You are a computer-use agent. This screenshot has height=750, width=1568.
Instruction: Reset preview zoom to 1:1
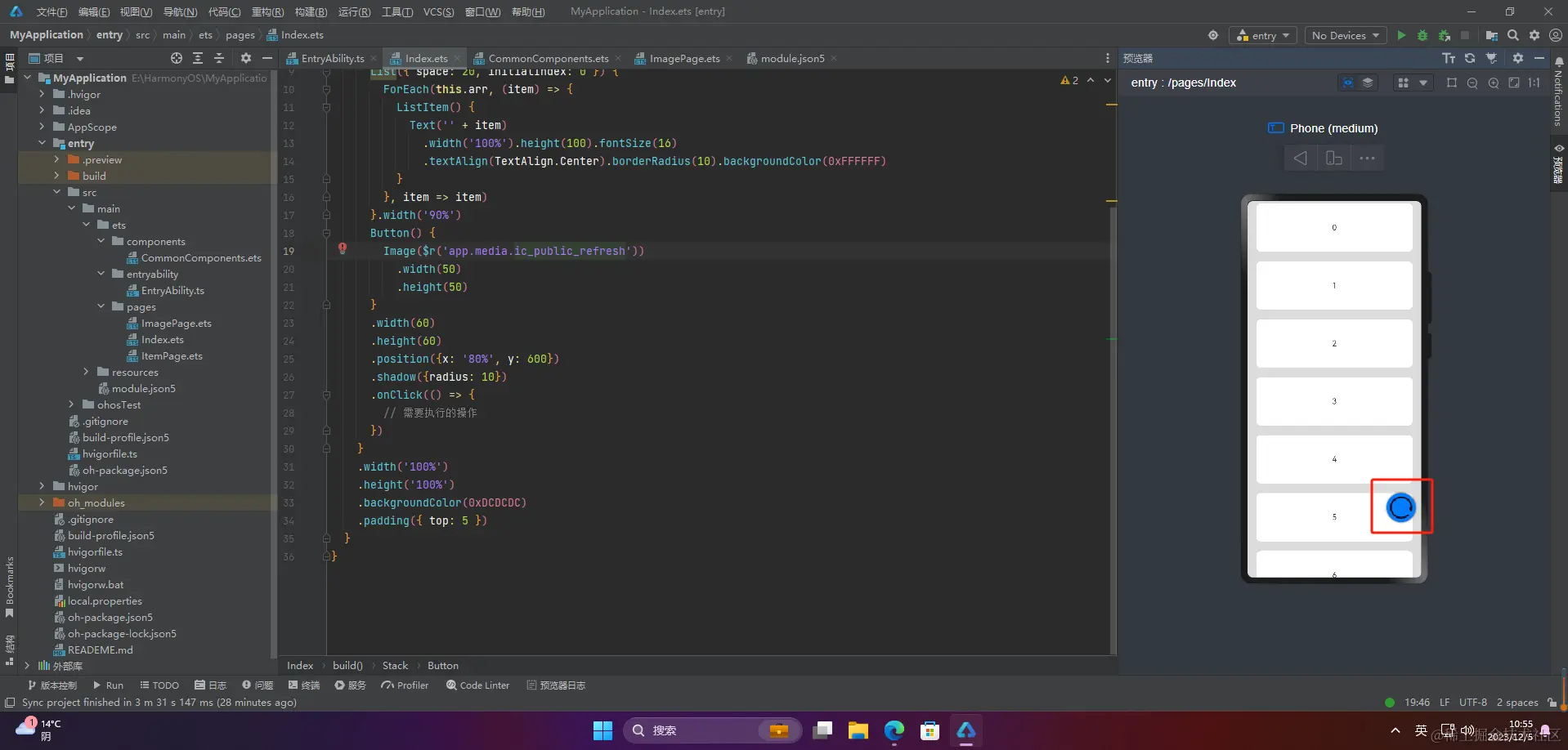pos(1534,83)
